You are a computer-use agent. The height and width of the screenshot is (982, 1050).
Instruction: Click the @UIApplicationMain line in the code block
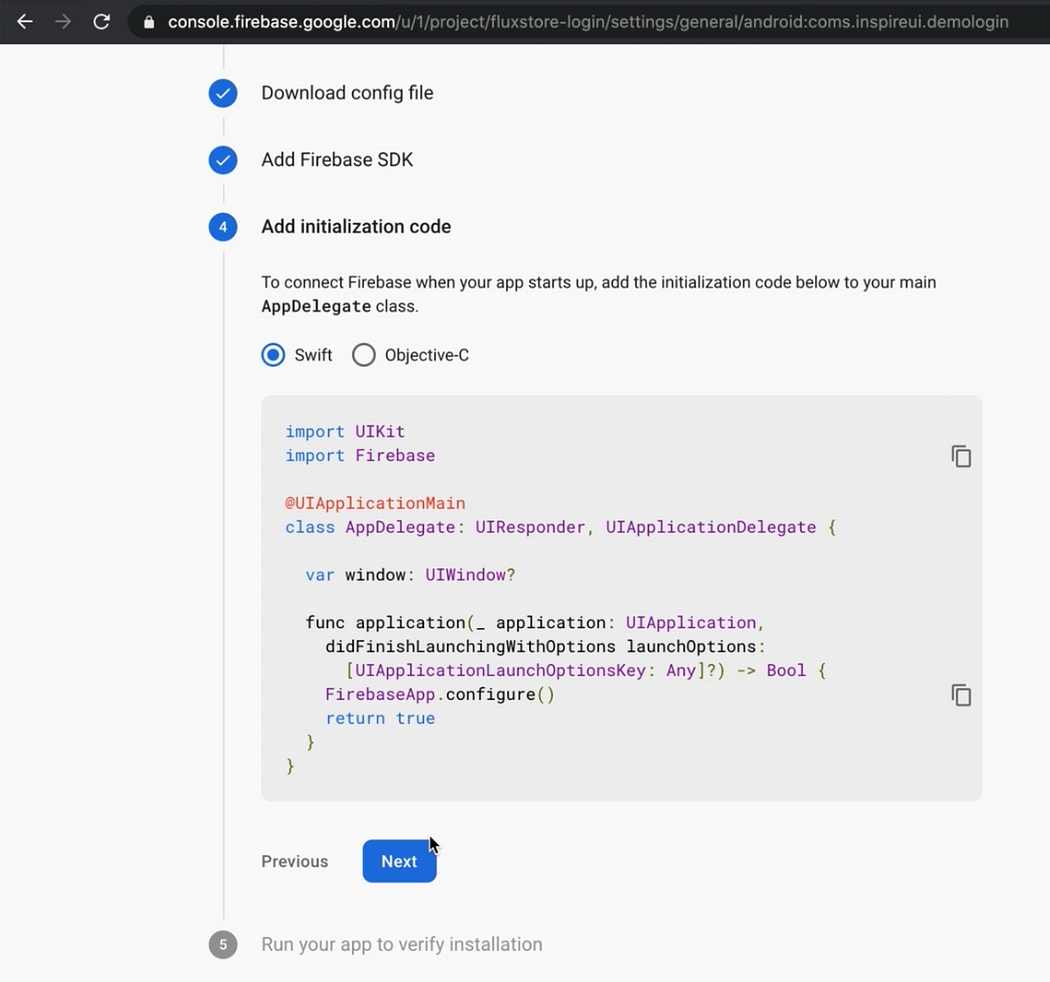click(x=375, y=503)
